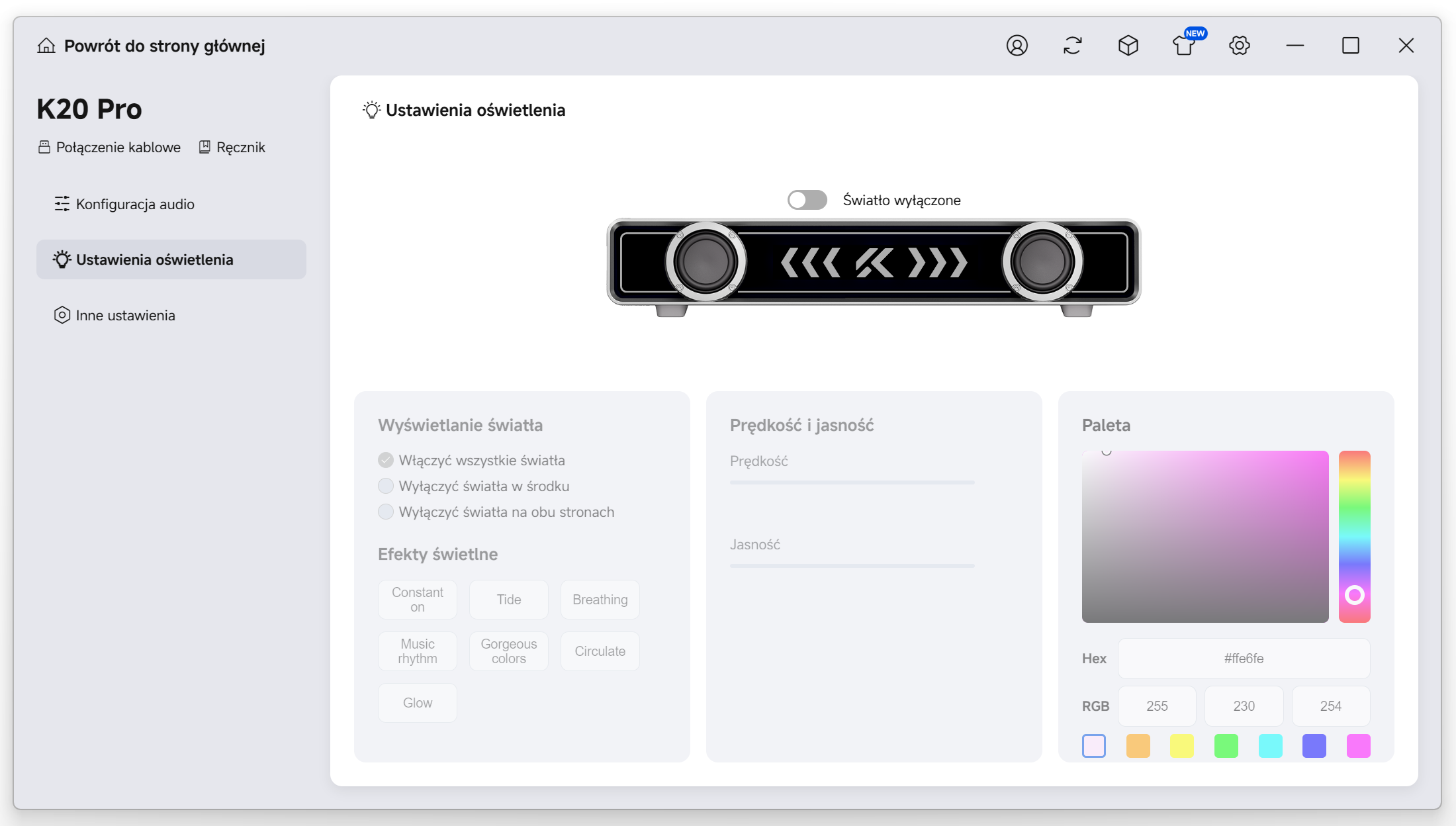The image size is (1456, 826).
Task: Open the user account profile icon
Action: coord(1017,46)
